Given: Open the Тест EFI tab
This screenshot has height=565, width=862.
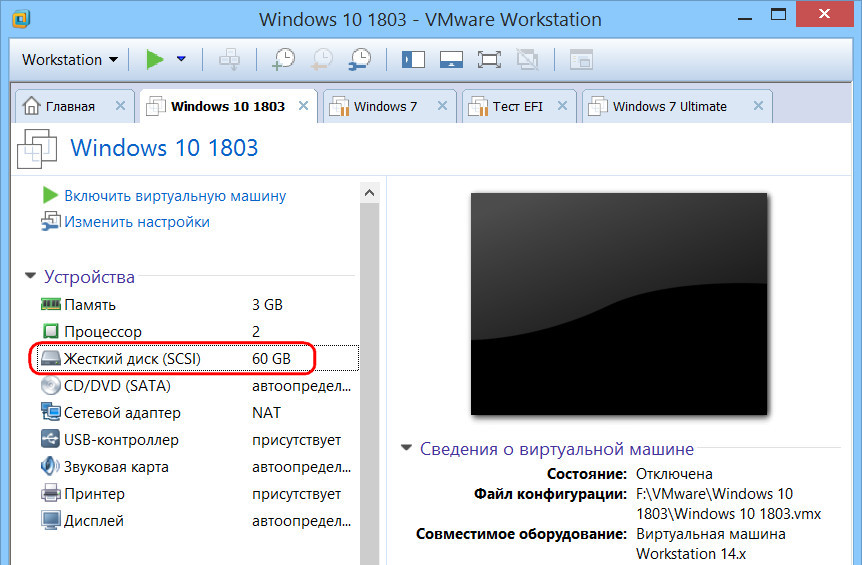Looking at the screenshot, I should [x=520, y=106].
